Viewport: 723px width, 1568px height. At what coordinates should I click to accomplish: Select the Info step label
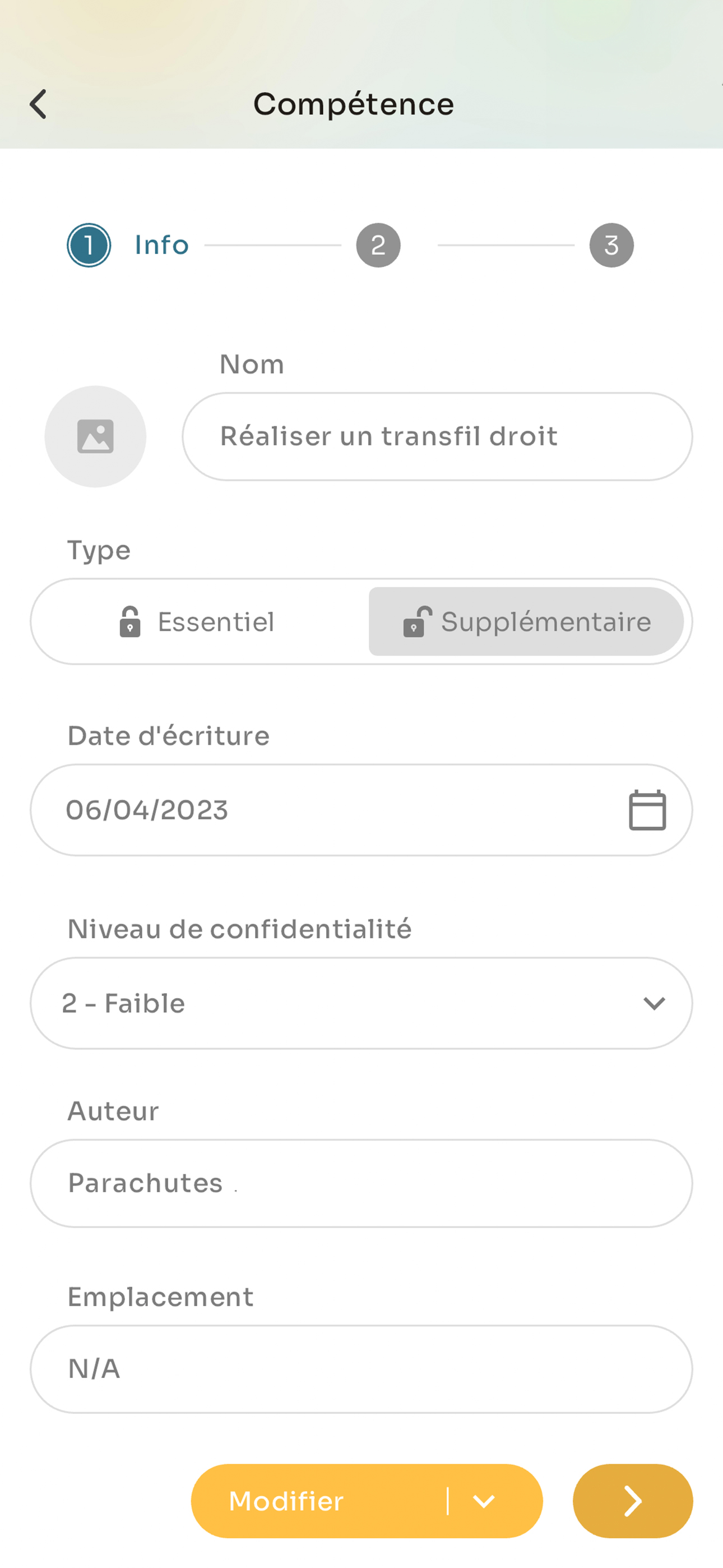[x=162, y=245]
